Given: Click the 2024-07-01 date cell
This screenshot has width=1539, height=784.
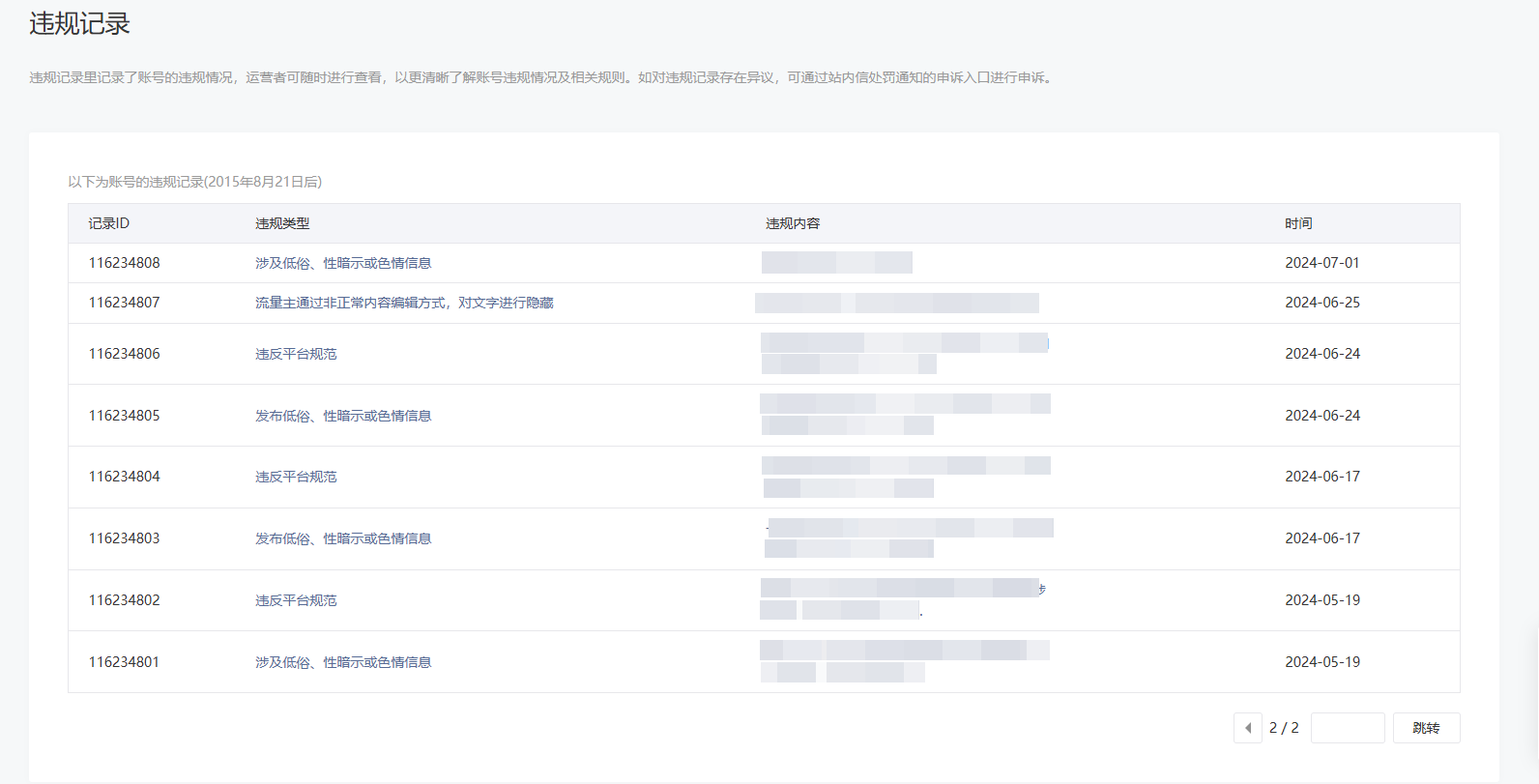Looking at the screenshot, I should click(1321, 263).
